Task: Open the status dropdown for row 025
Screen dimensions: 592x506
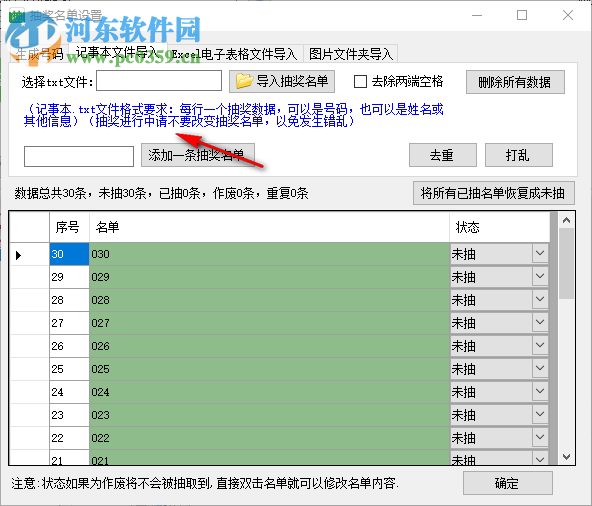Action: point(540,369)
